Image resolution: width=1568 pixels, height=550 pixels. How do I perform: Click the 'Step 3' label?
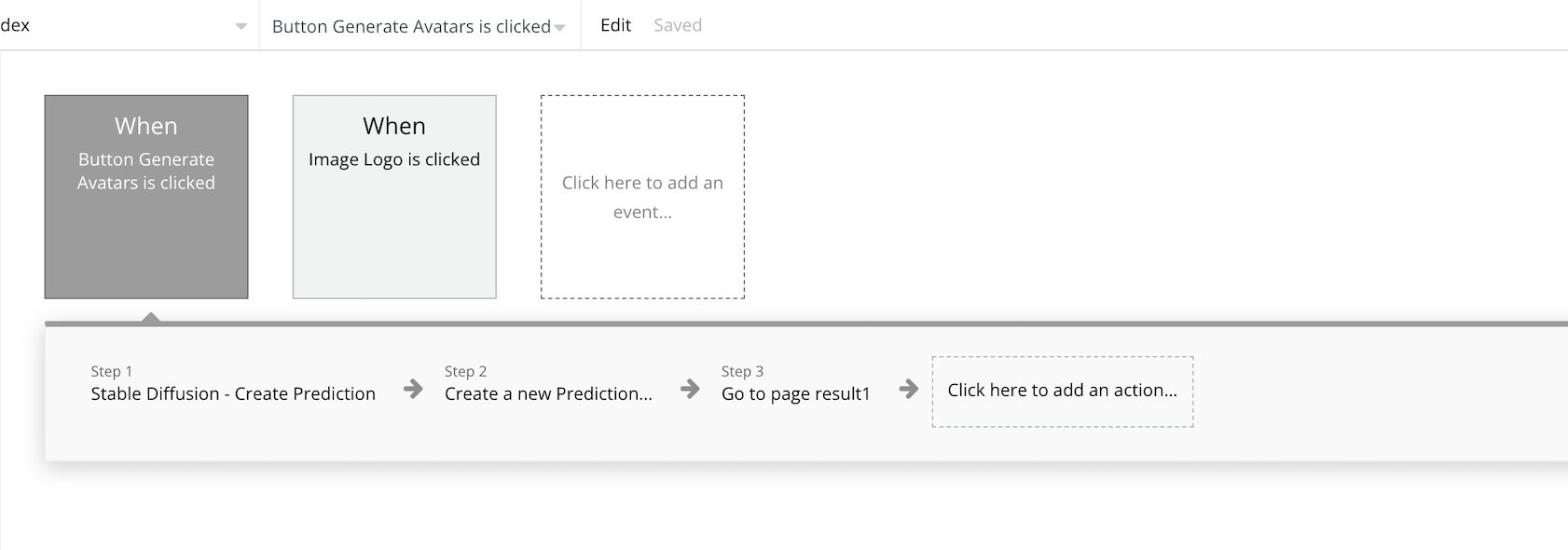[x=742, y=371]
